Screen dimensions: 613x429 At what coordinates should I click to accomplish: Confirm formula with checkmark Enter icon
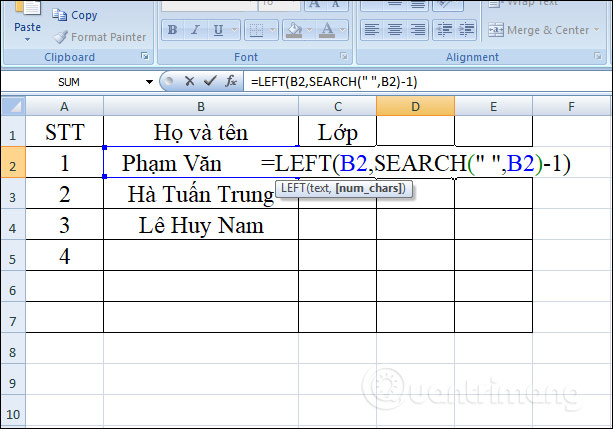(210, 81)
